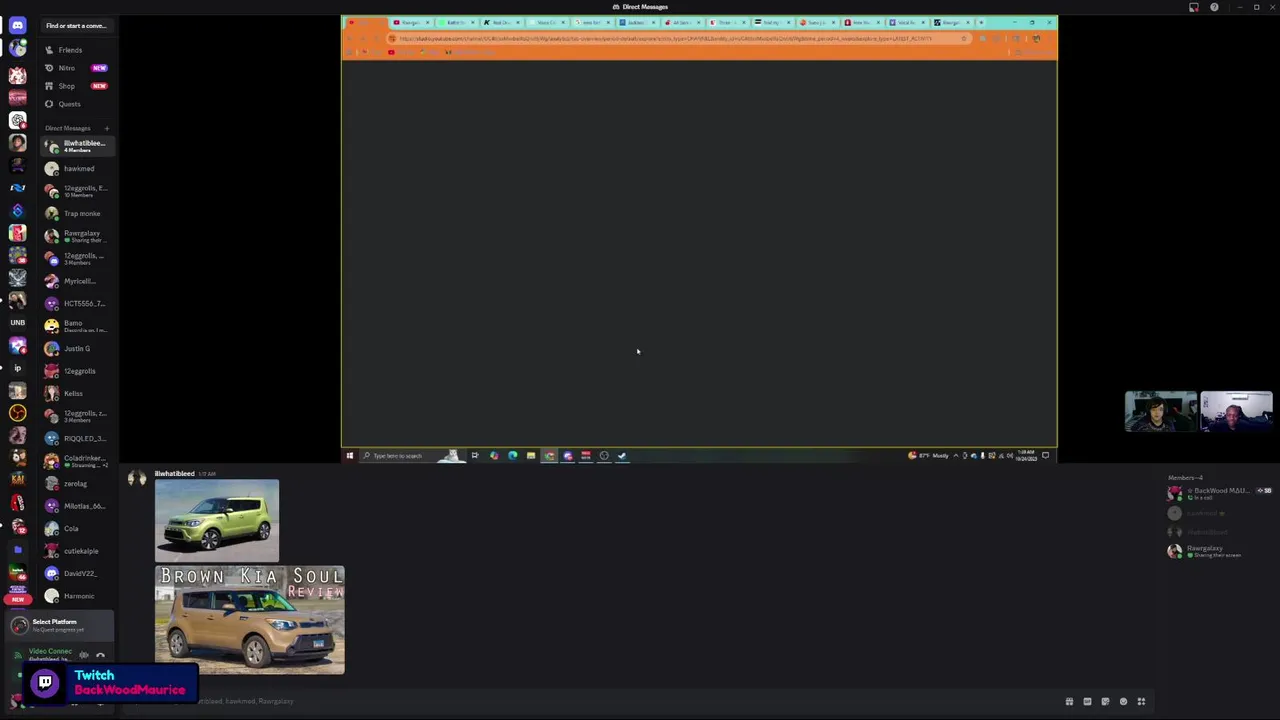Open server icon with 38 badge
Image resolution: width=1280 pixels, height=720 pixels.
[x=17, y=256]
